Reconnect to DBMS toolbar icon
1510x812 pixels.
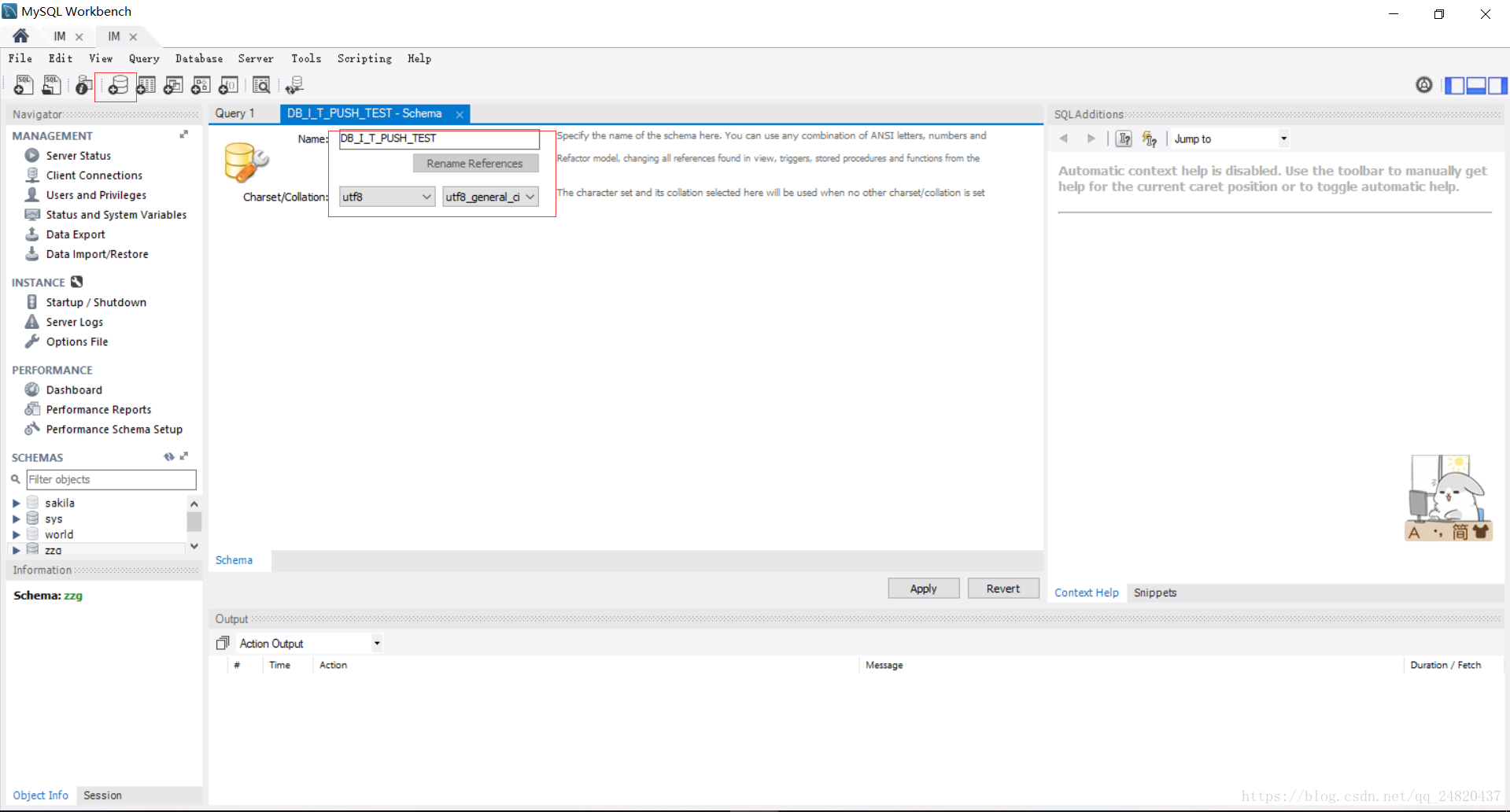294,85
